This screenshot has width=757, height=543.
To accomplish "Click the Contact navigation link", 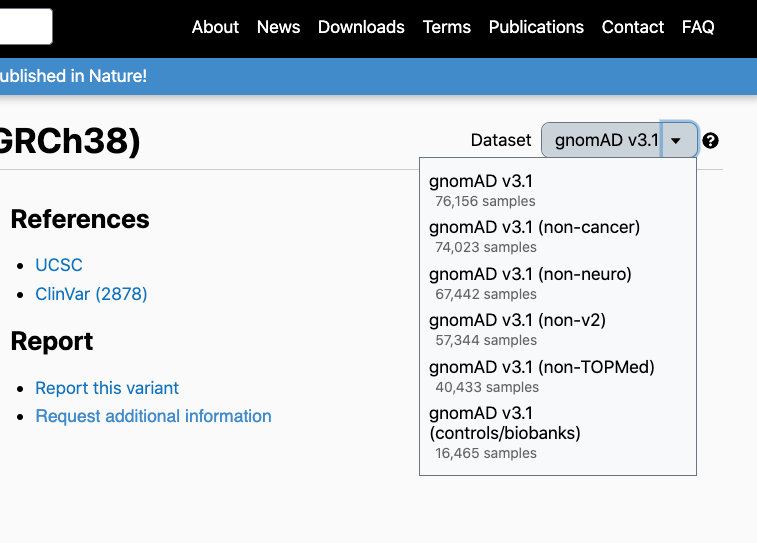I will pos(632,27).
